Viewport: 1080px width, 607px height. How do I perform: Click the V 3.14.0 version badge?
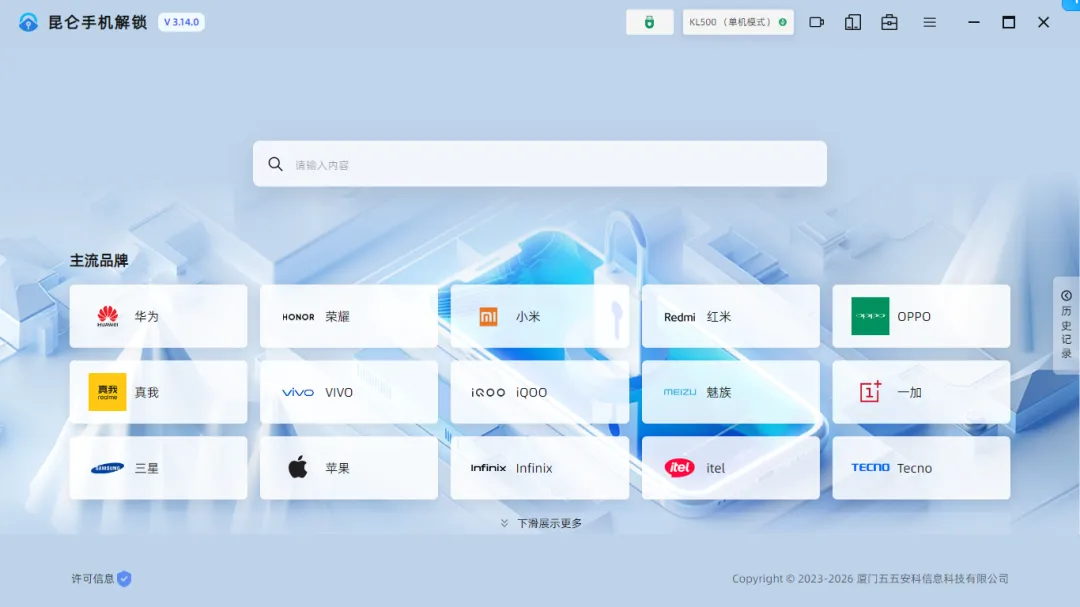[181, 22]
